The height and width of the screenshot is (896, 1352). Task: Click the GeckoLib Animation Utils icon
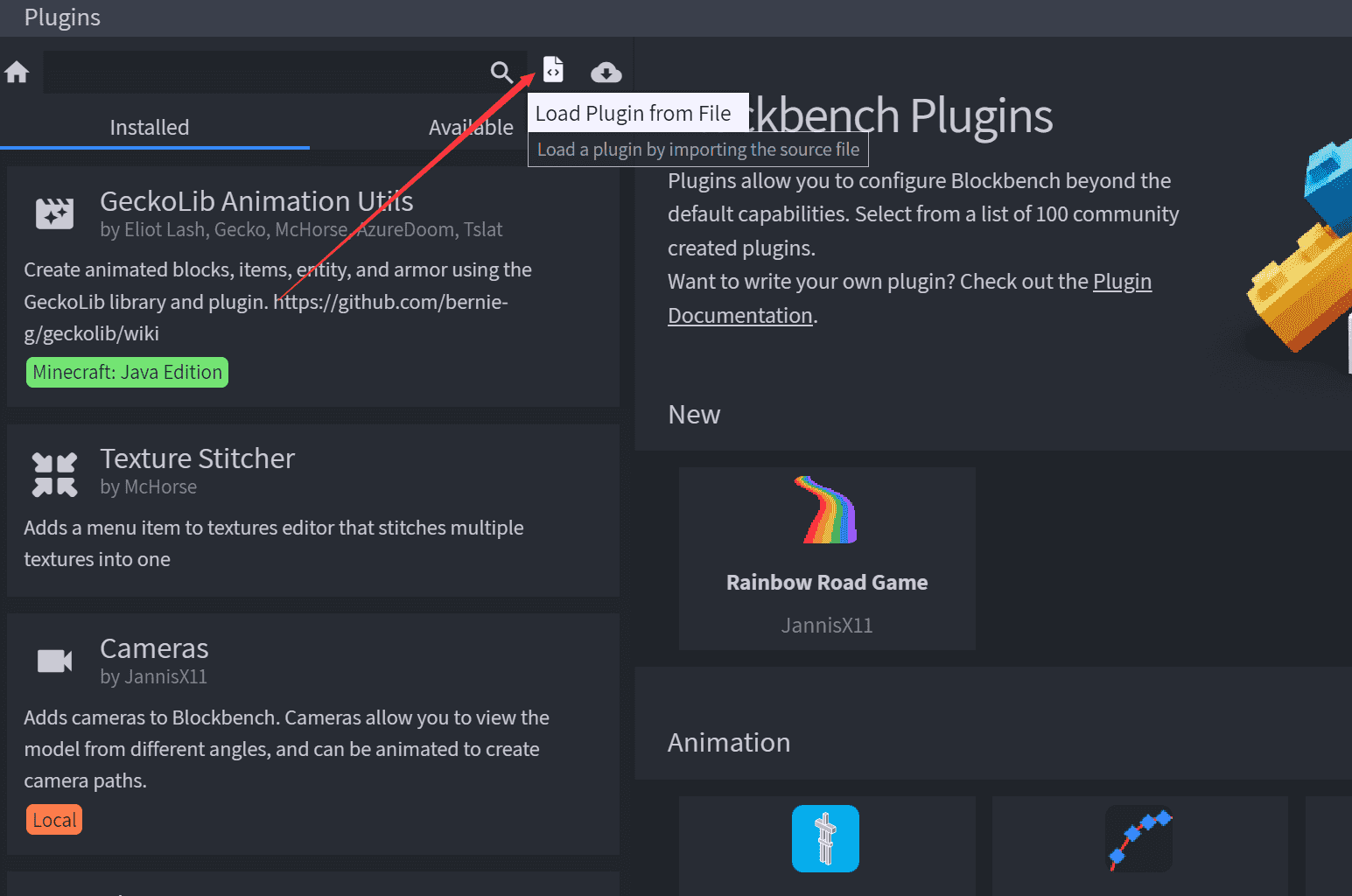coord(54,213)
